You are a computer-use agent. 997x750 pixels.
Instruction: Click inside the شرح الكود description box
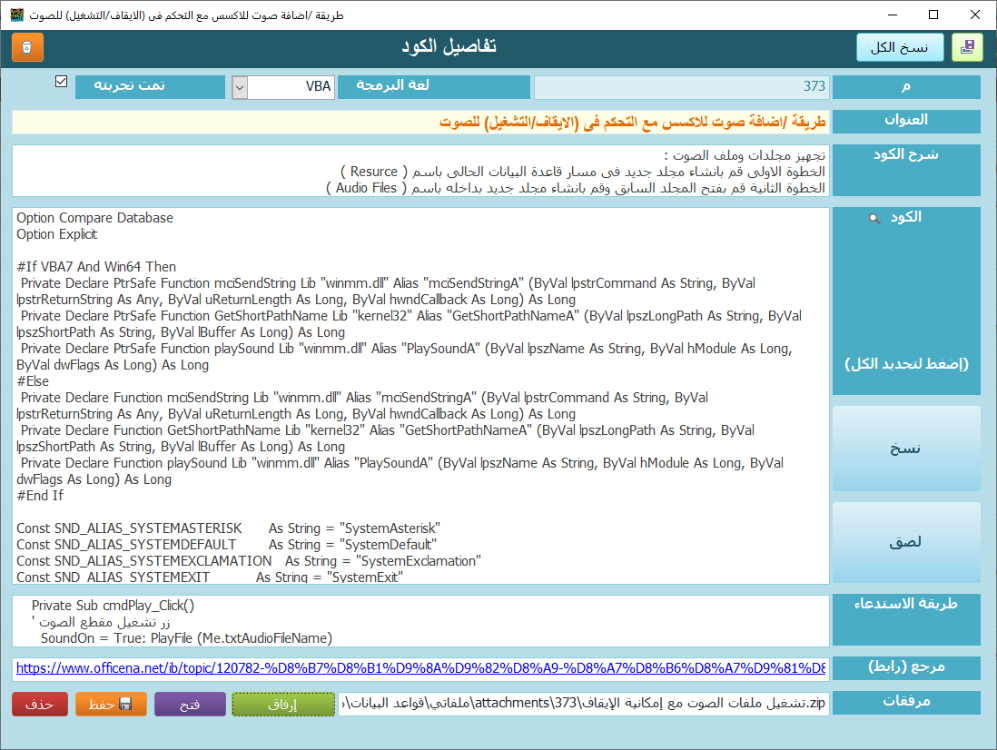[420, 170]
